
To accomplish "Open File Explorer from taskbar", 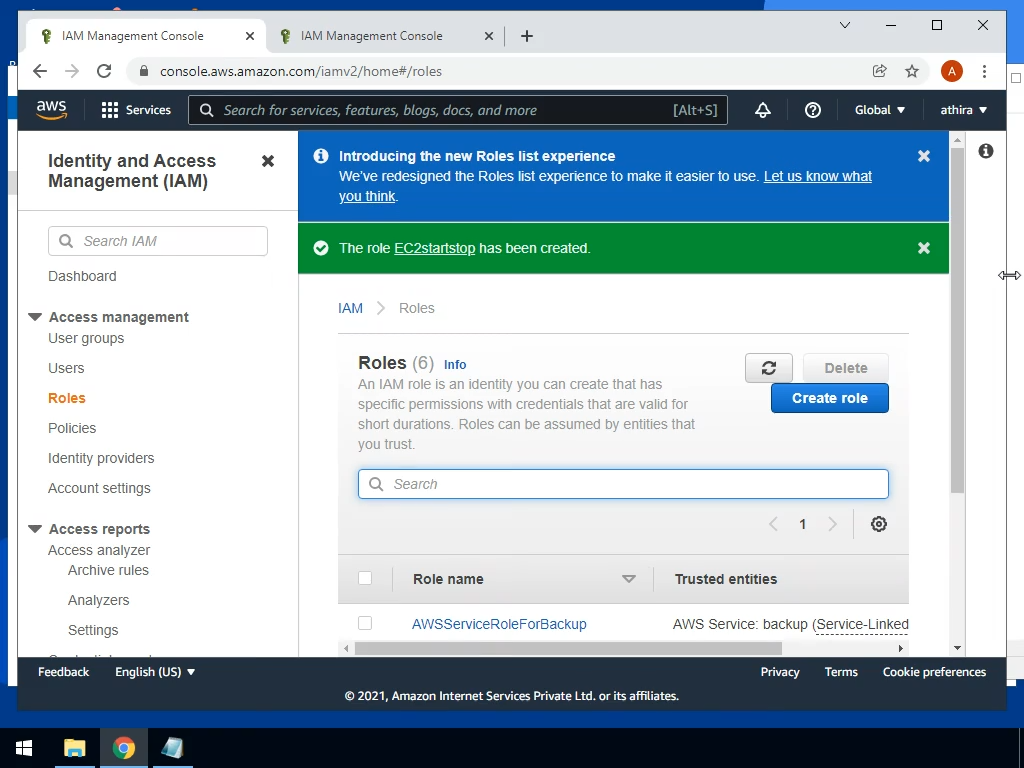I will tap(74, 748).
